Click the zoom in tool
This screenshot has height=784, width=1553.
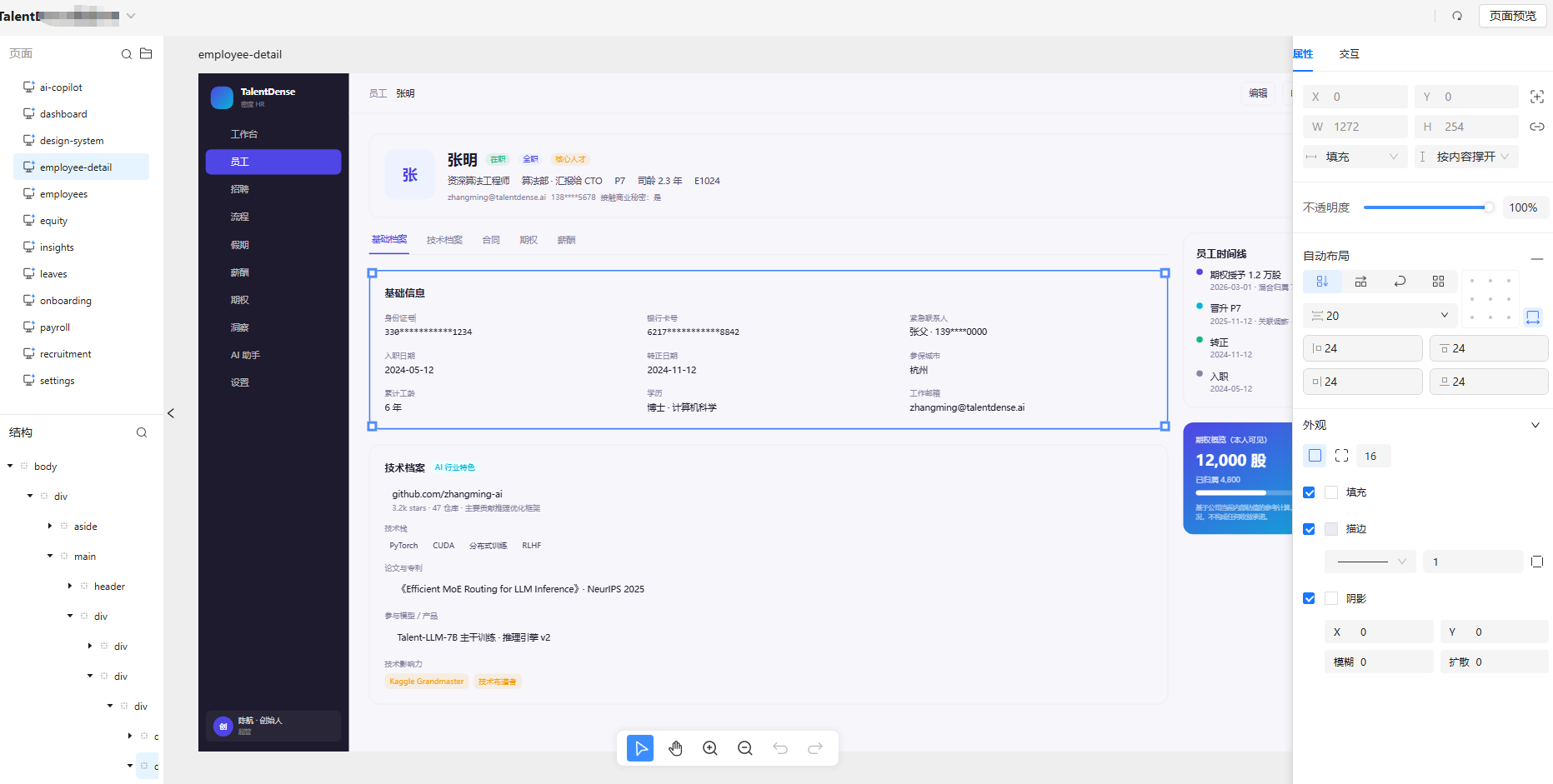coord(710,748)
